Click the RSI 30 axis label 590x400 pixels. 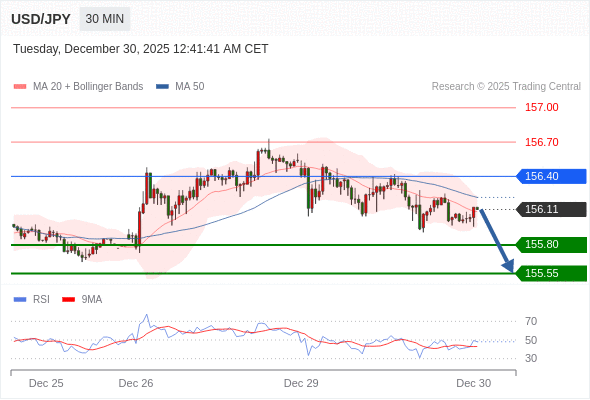(x=531, y=358)
